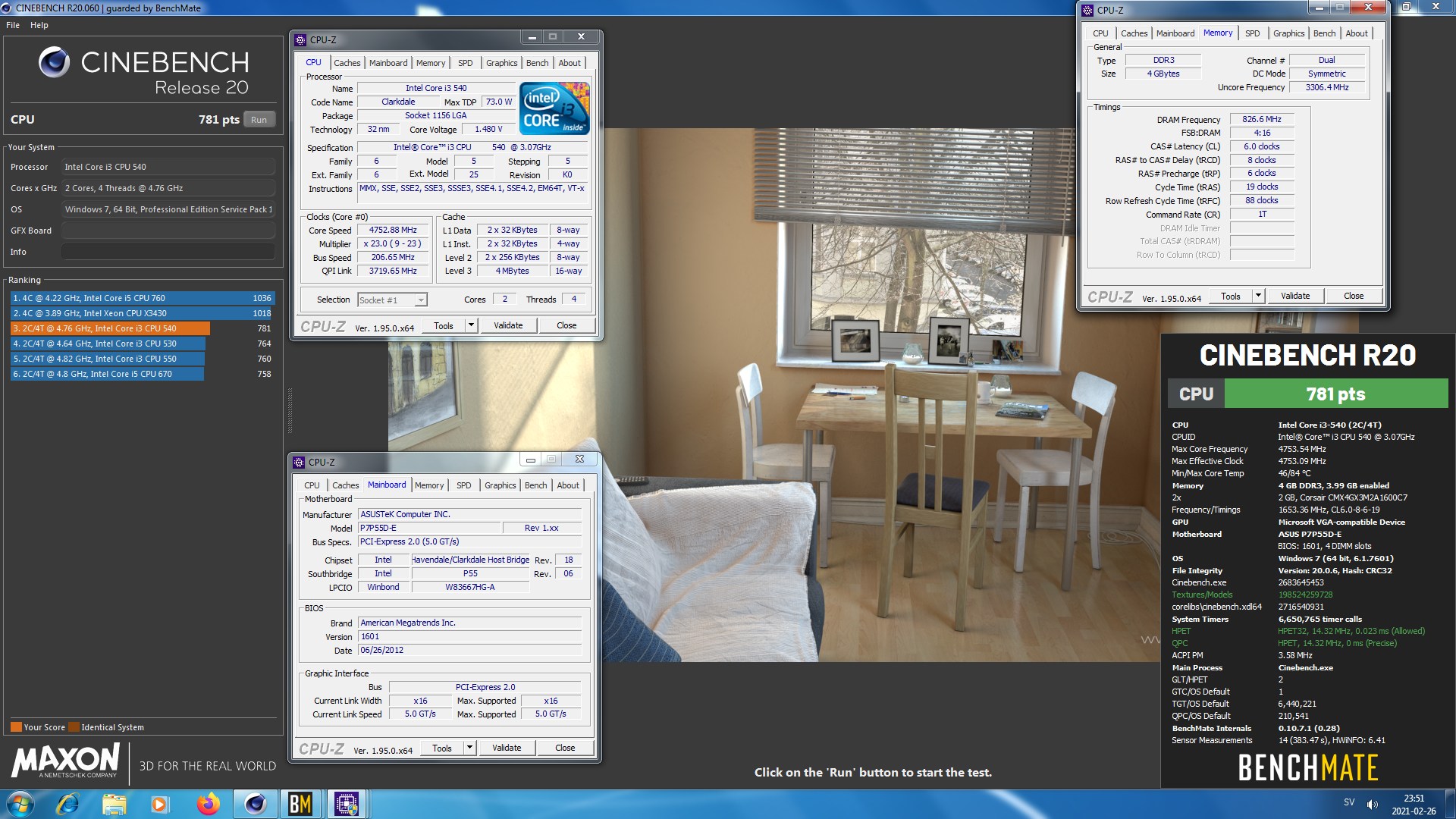Image resolution: width=1456 pixels, height=819 pixels.
Task: Click Validate in the Memory window
Action: pyautogui.click(x=1295, y=296)
